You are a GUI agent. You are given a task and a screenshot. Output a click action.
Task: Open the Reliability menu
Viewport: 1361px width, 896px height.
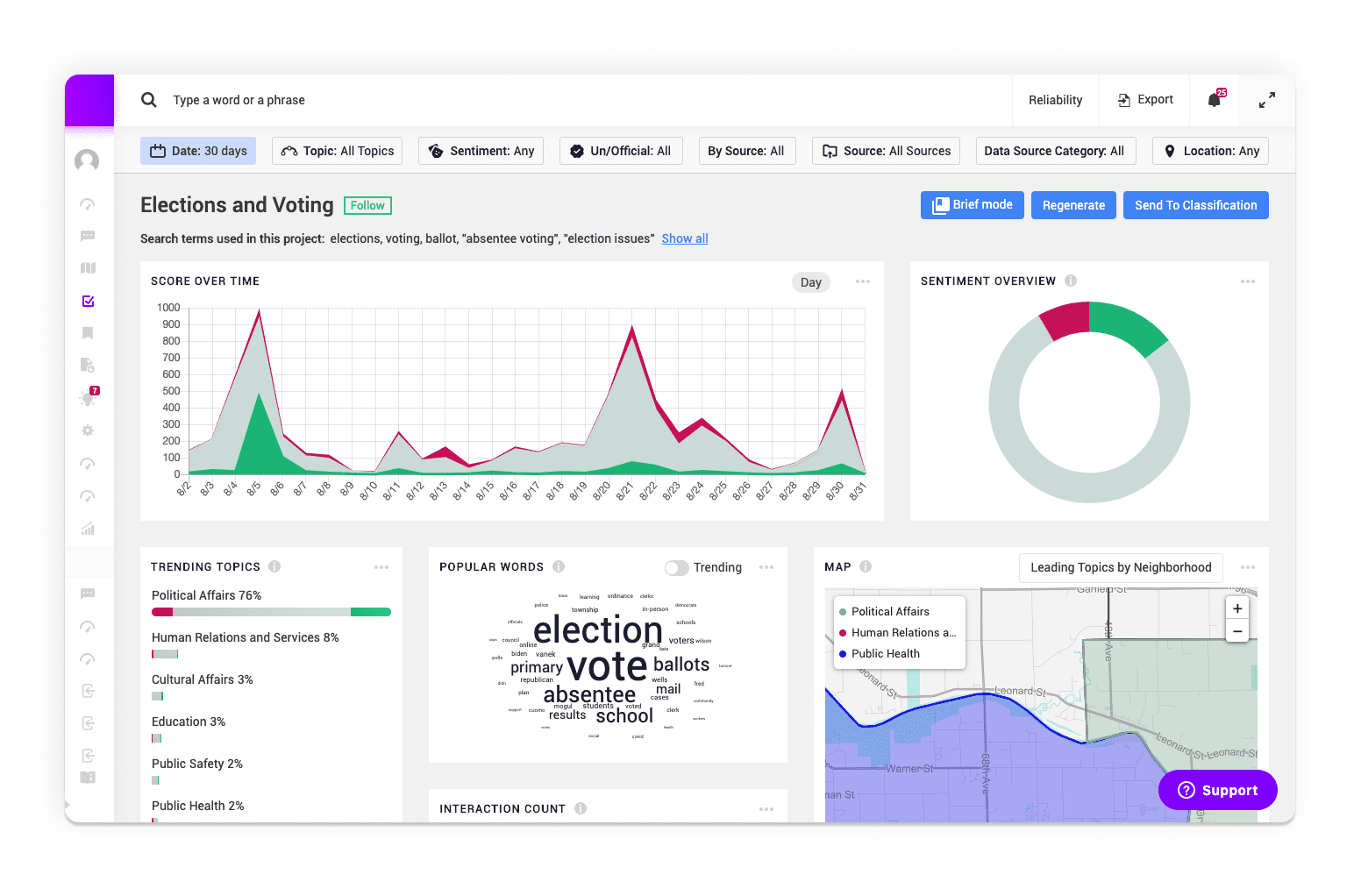(1056, 100)
